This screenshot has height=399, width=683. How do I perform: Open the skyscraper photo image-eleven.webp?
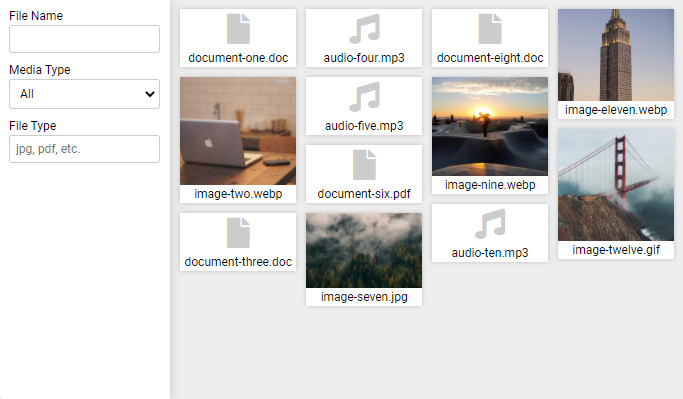pos(616,55)
